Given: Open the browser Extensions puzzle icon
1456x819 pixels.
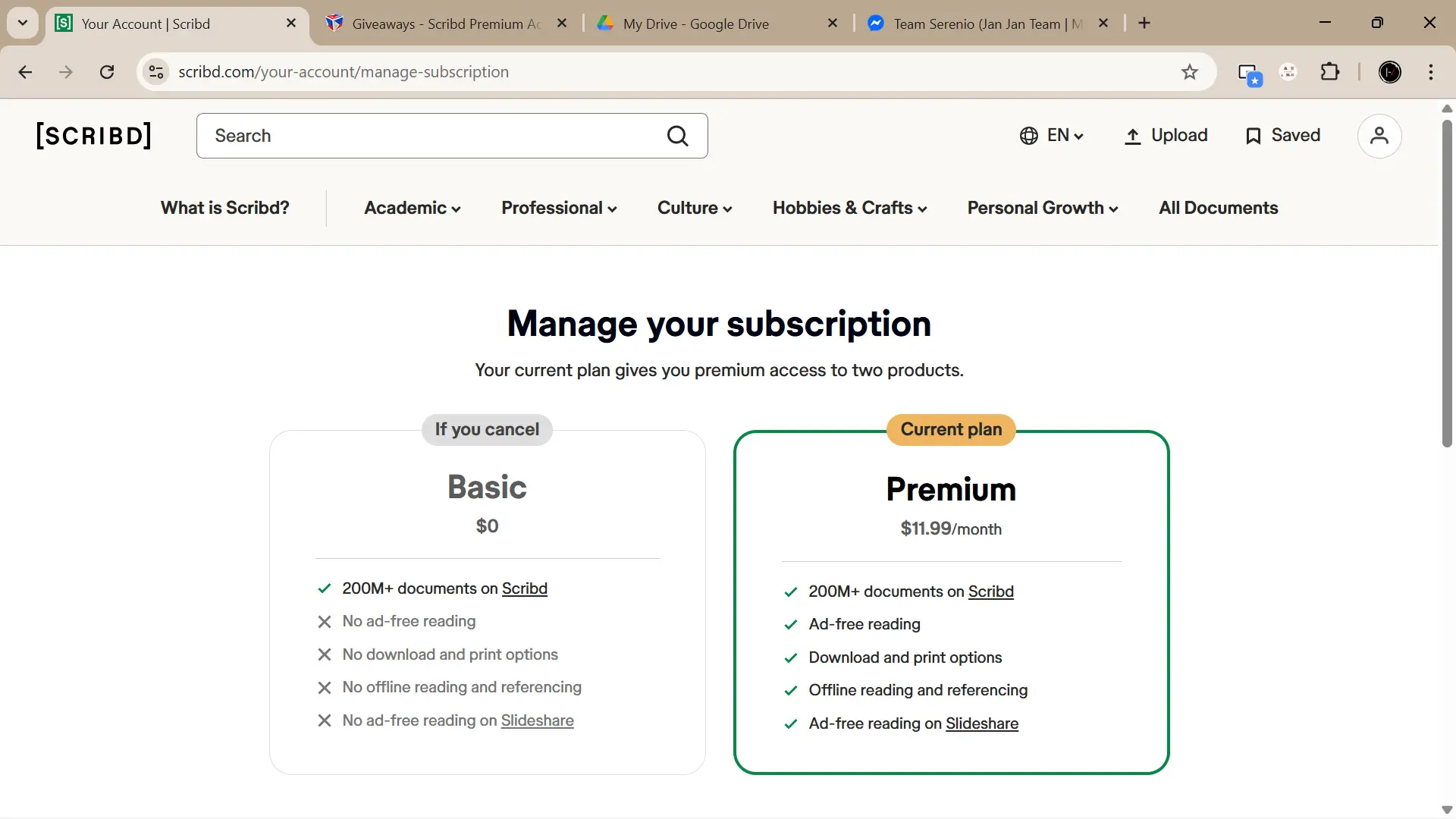Looking at the screenshot, I should [x=1329, y=72].
